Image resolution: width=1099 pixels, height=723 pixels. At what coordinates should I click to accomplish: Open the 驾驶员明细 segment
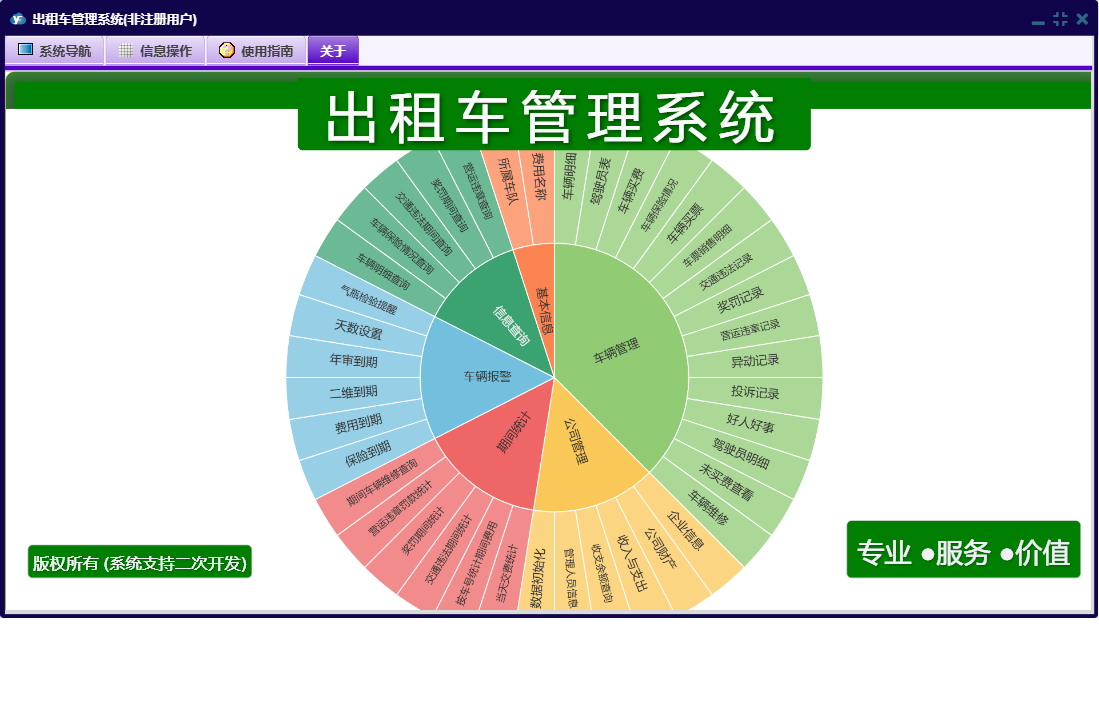[741, 453]
